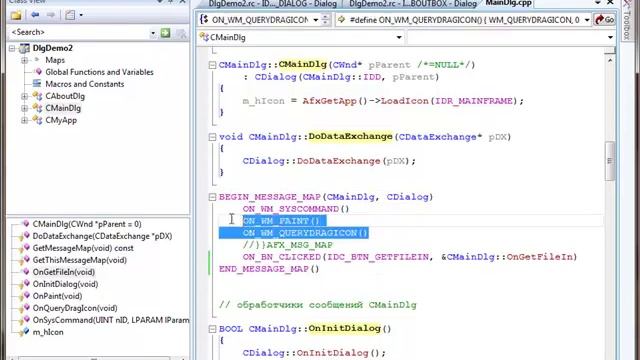Select Macros and Constants item
The width and height of the screenshot is (640, 360).
pyautogui.click(x=84, y=84)
